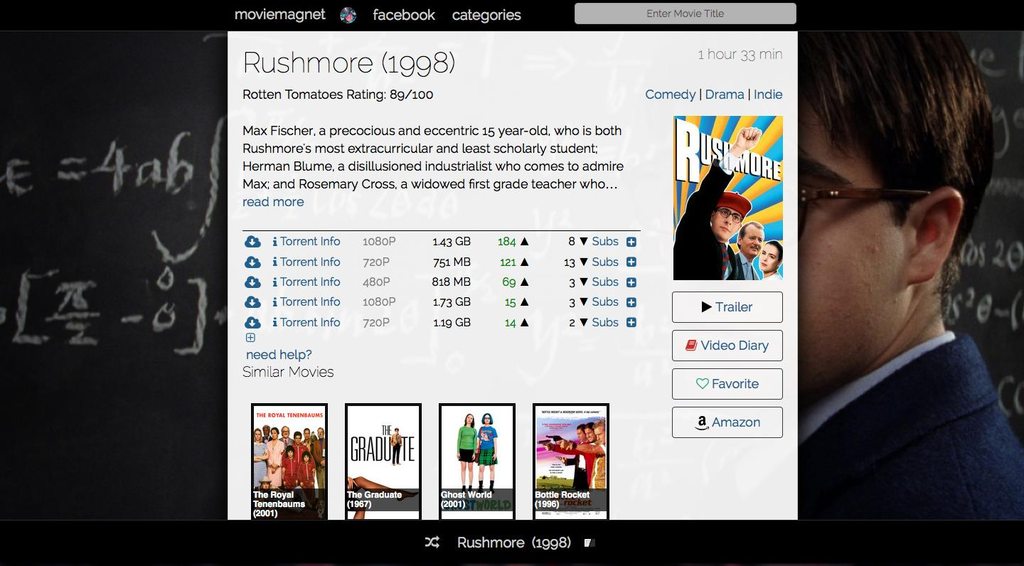Screen dimensions: 1024x566
Task: Click the upvote arrow next to 121
Action: pos(524,262)
